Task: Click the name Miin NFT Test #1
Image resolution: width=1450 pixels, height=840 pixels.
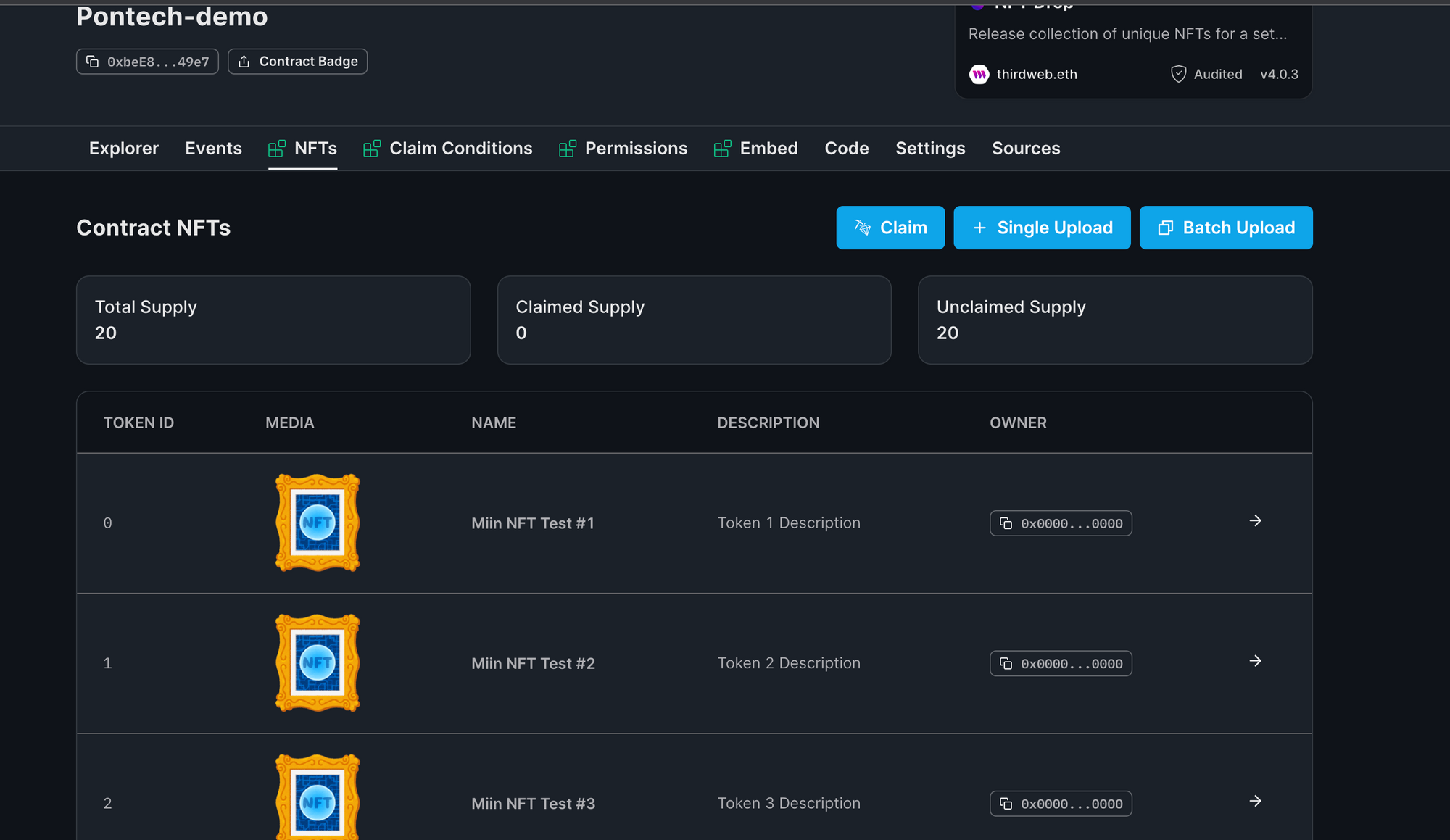Action: tap(533, 523)
